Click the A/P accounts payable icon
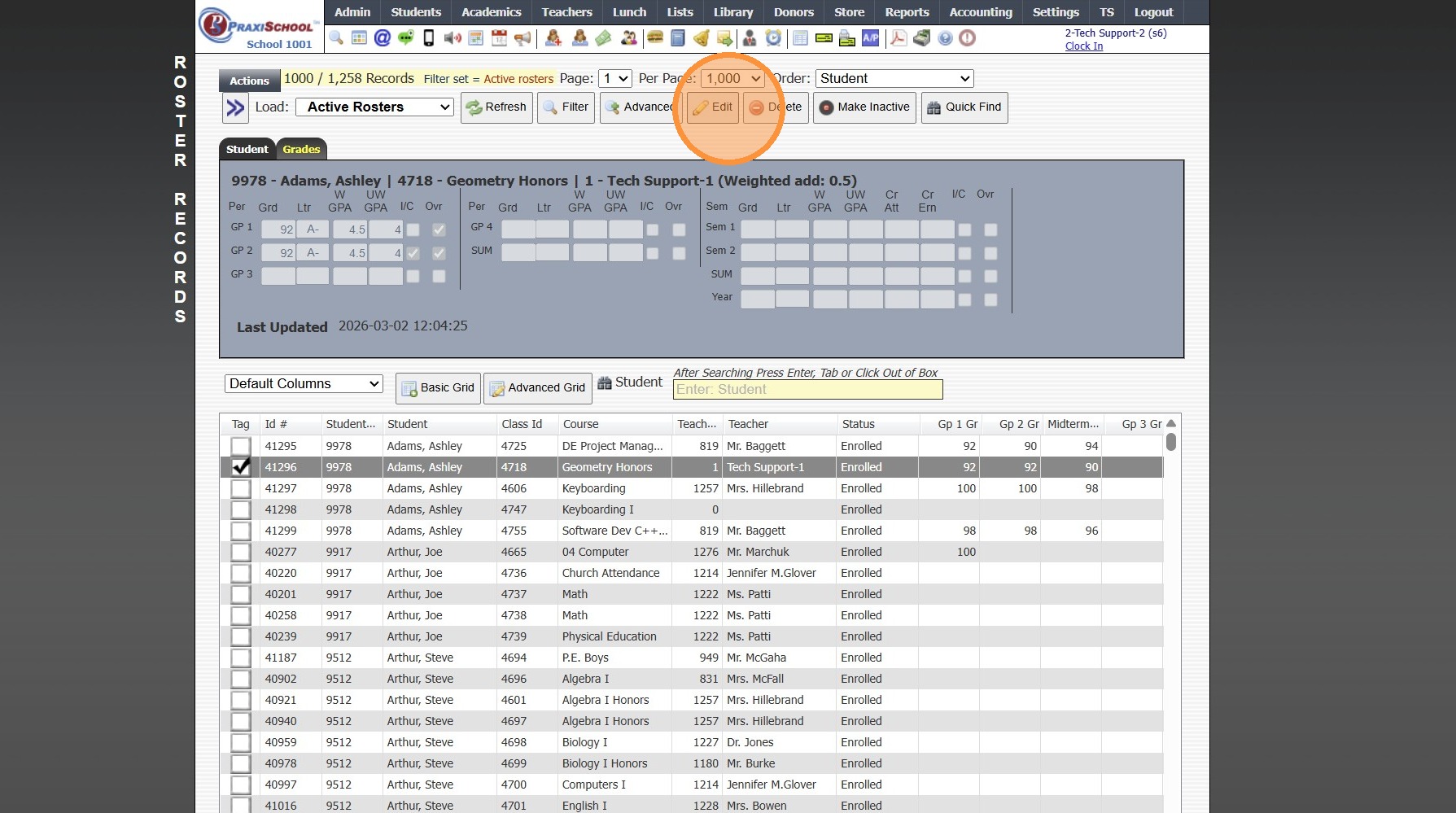1456x813 pixels. (x=871, y=38)
